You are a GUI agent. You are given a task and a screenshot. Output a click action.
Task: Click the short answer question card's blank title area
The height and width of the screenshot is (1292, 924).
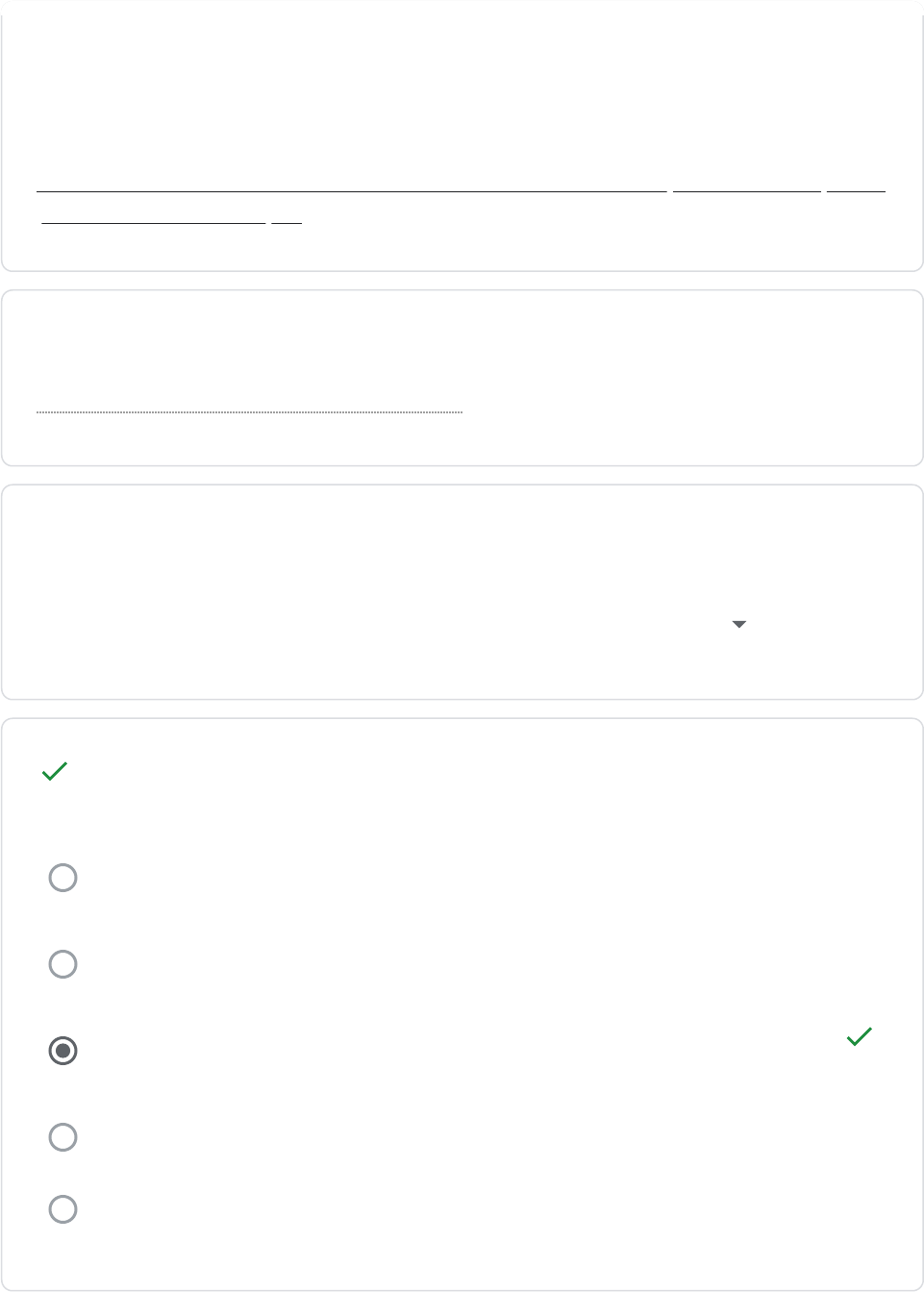462,338
